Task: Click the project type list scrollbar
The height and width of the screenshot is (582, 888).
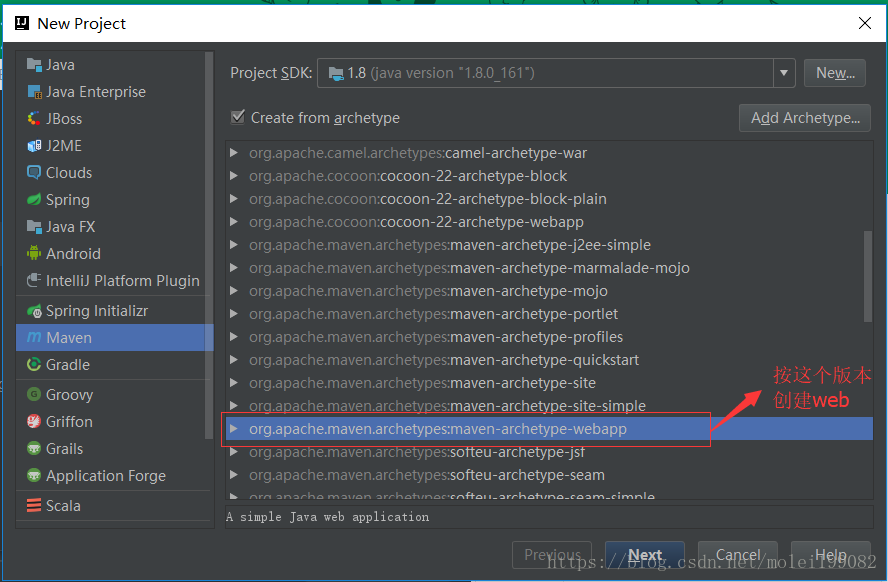Action: [x=209, y=245]
